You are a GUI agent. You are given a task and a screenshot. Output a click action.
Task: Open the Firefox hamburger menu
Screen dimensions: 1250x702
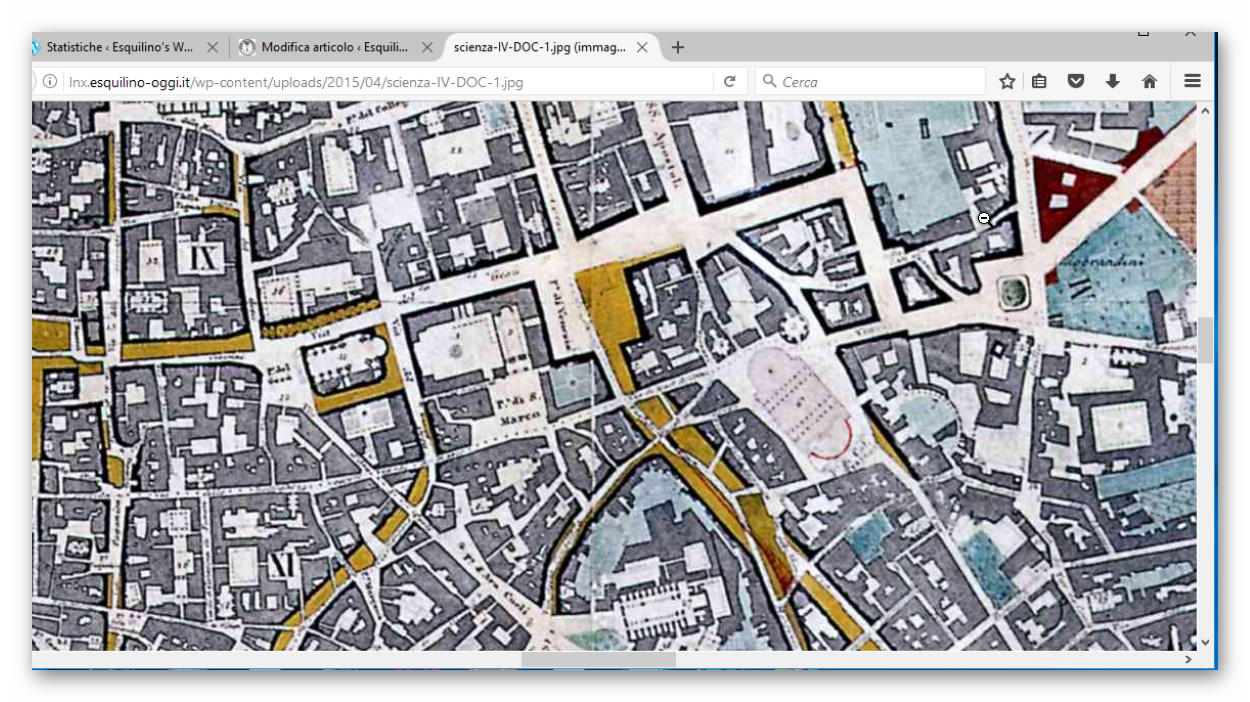[x=1192, y=82]
